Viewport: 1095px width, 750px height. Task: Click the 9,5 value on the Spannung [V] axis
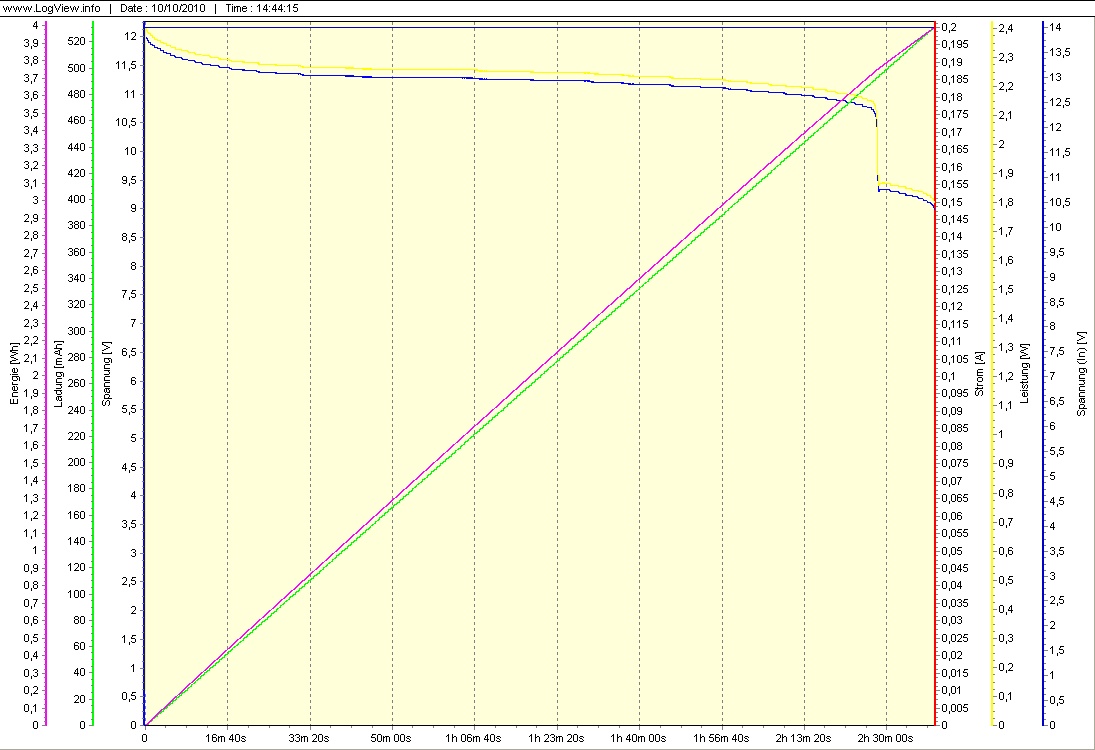pyautogui.click(x=129, y=180)
